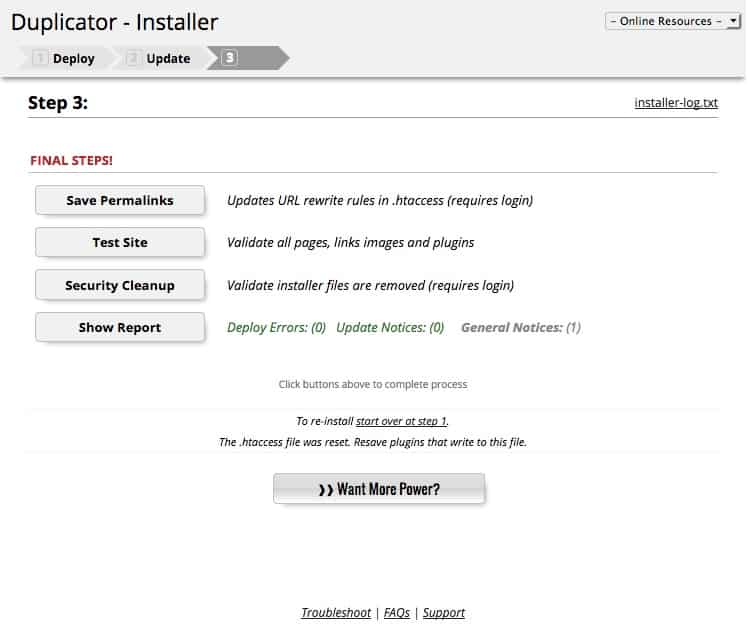Open the installer-log.txt link
The image size is (750, 644).
[x=676, y=102]
